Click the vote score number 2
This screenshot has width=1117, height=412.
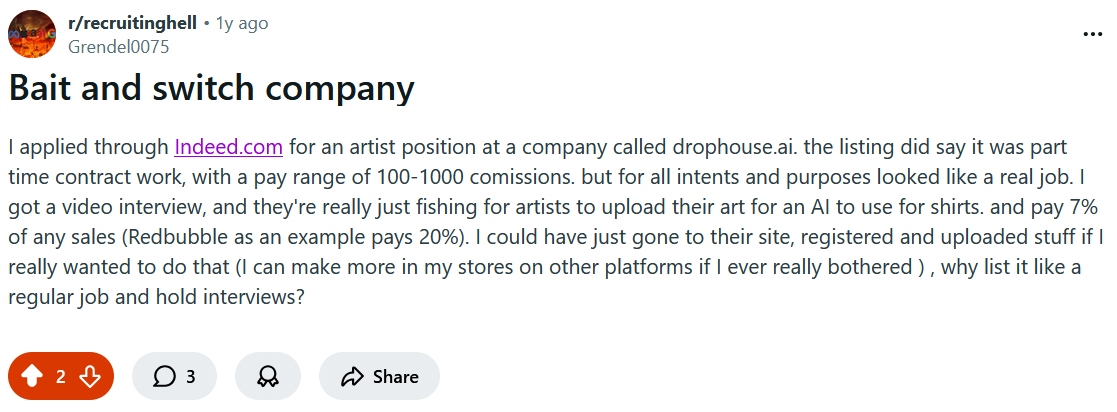tap(61, 377)
